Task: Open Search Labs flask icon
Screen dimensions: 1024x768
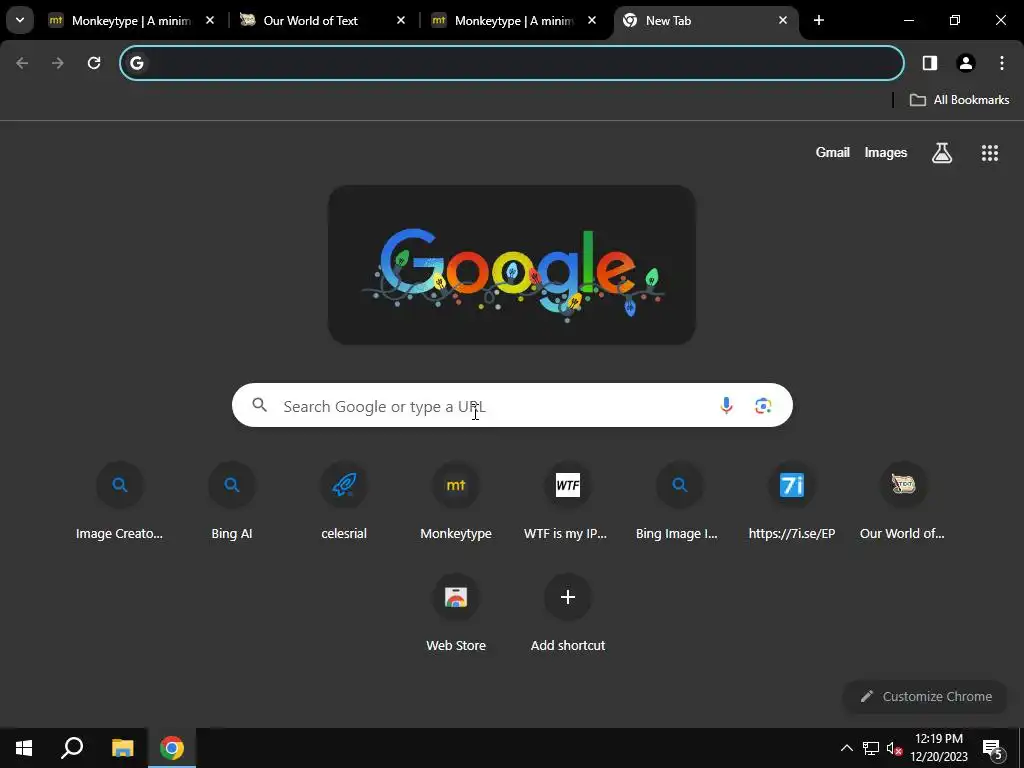Action: tap(942, 153)
